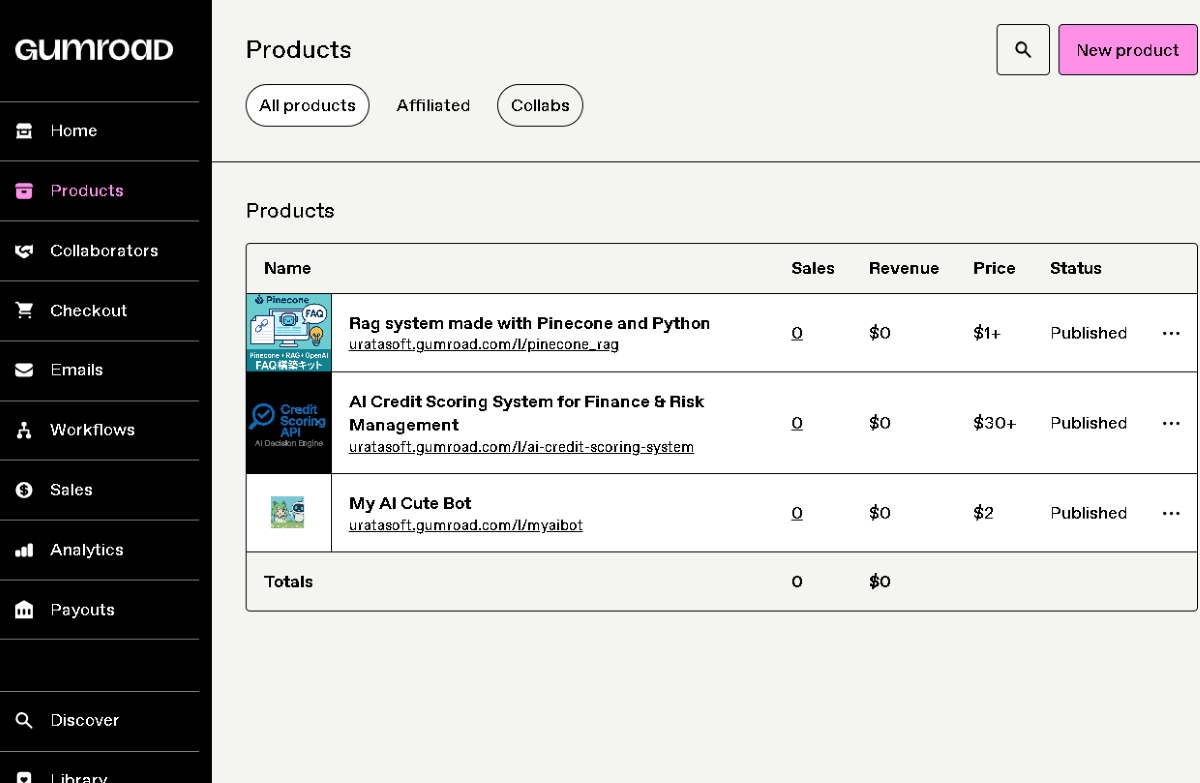Click the Payouts bank icon
Viewport: 1200px width, 783px height.
coord(25,610)
